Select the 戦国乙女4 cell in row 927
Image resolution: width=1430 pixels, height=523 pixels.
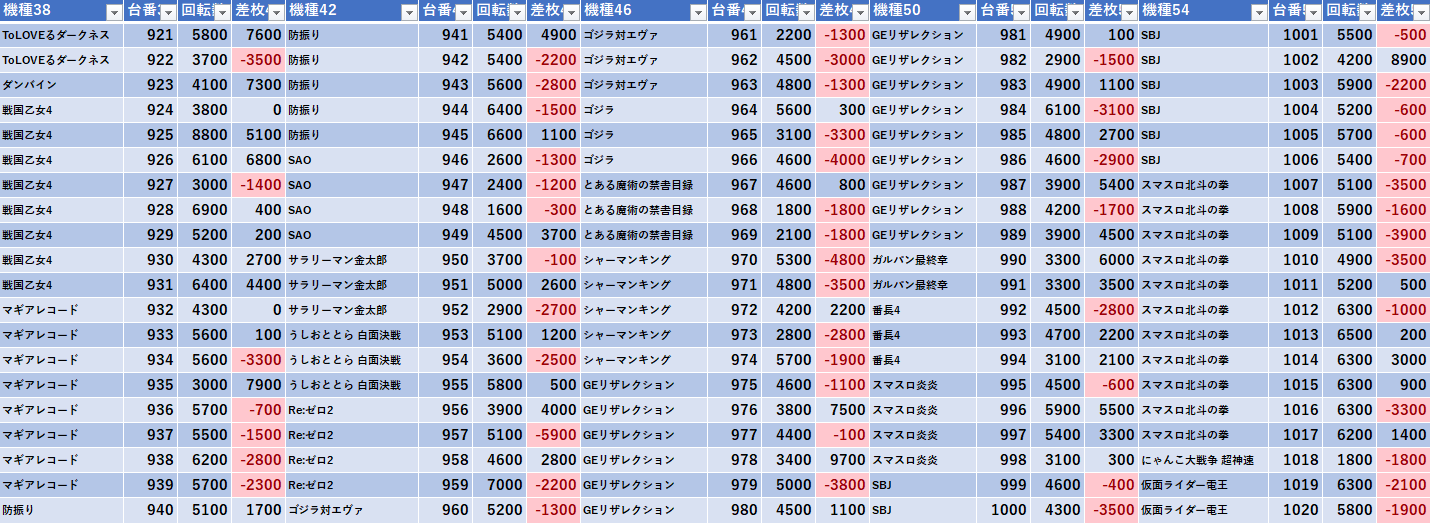click(62, 185)
